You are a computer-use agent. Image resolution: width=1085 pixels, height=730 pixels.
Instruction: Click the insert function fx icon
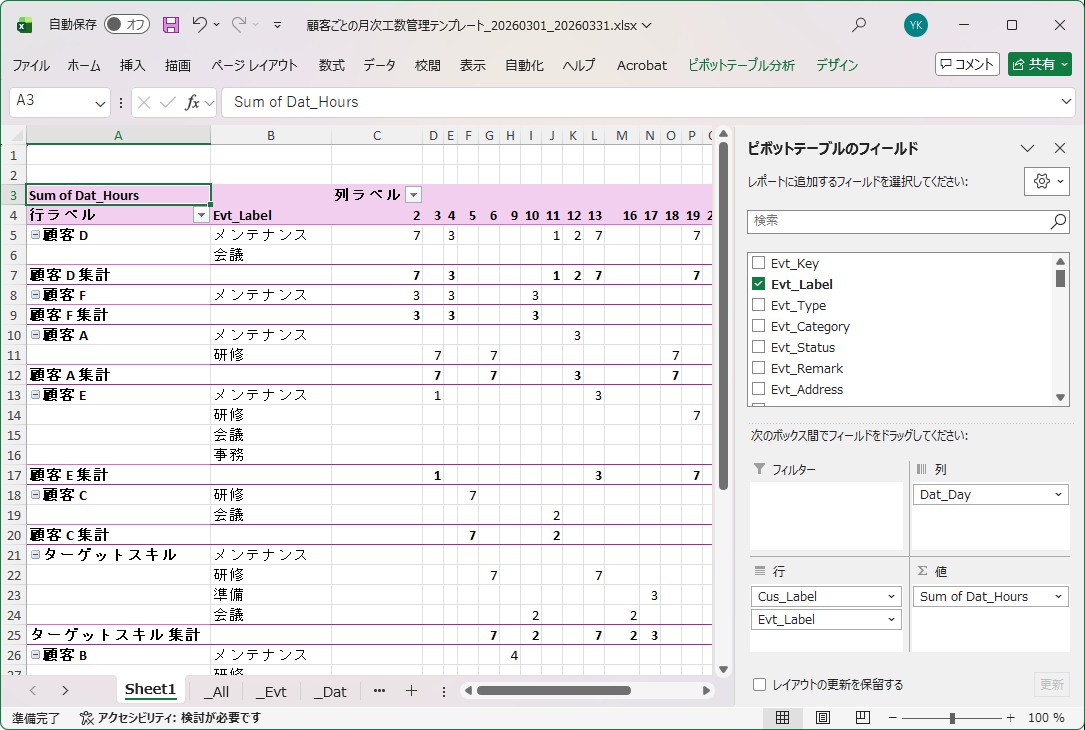pyautogui.click(x=193, y=102)
